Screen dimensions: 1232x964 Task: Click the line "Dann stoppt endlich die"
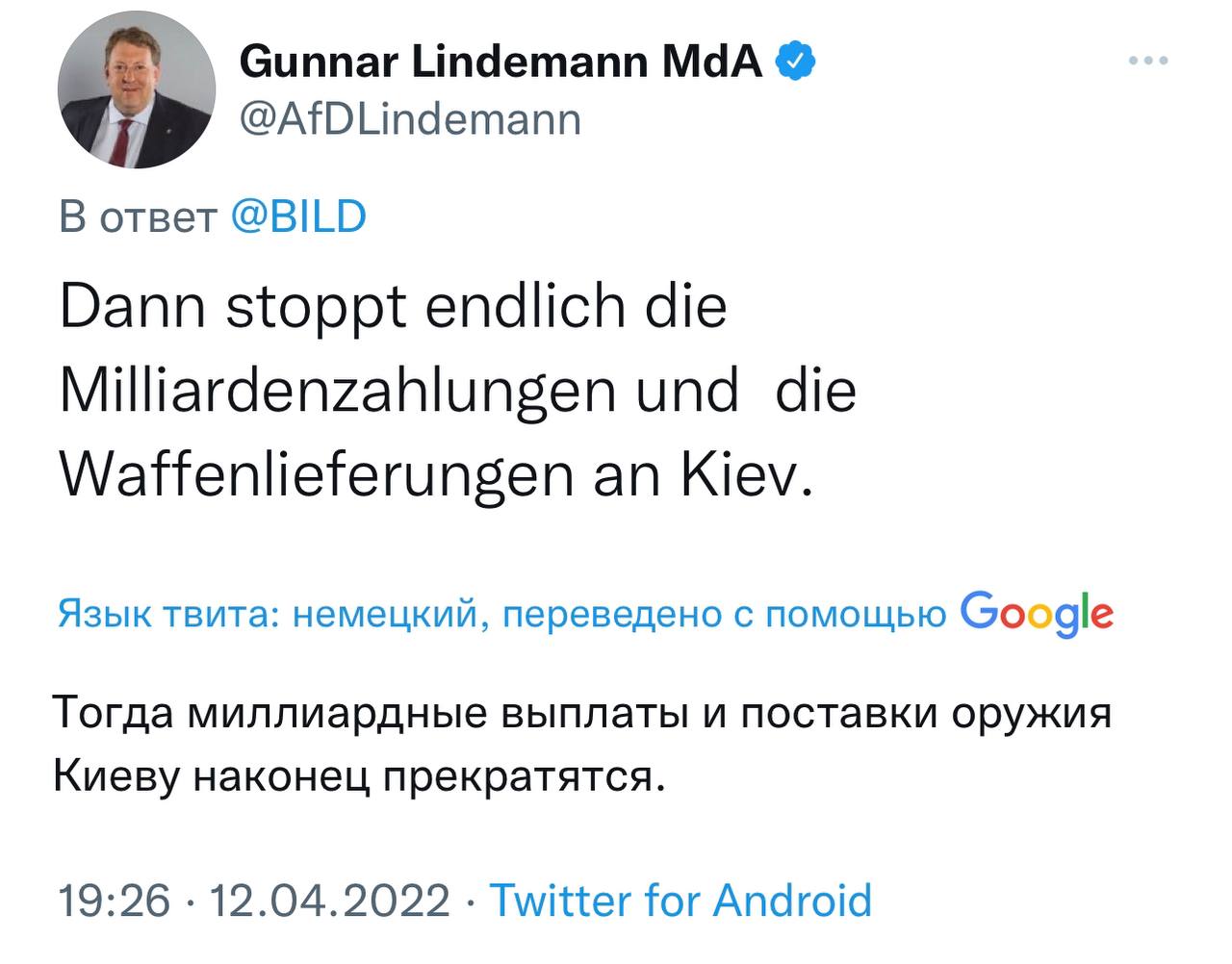tap(393, 307)
